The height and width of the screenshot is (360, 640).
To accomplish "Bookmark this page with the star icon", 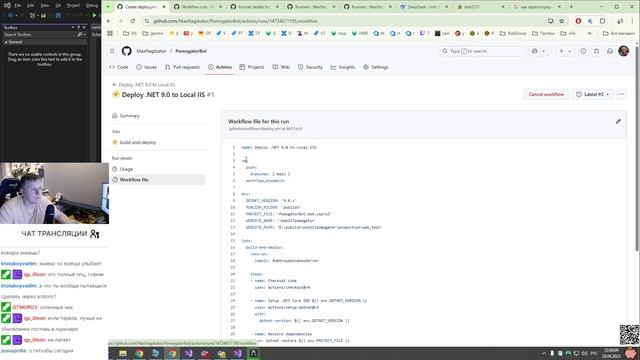I will click(x=562, y=21).
